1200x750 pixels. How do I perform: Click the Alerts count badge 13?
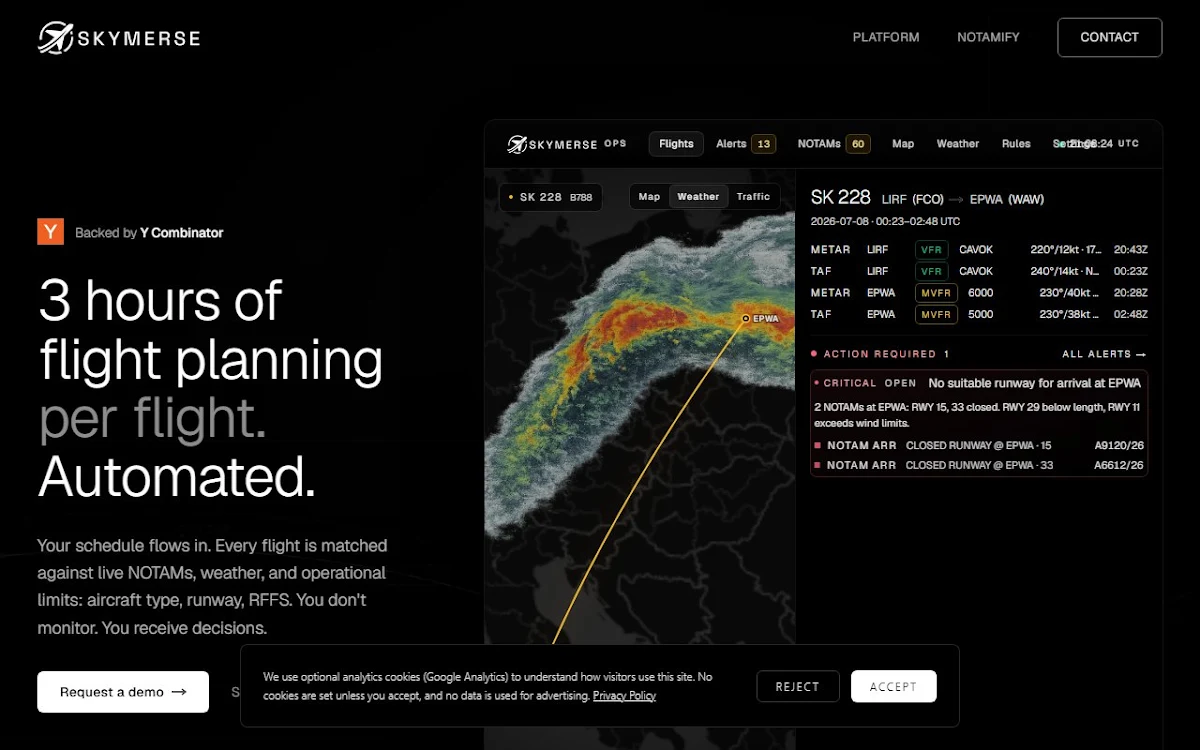764,144
